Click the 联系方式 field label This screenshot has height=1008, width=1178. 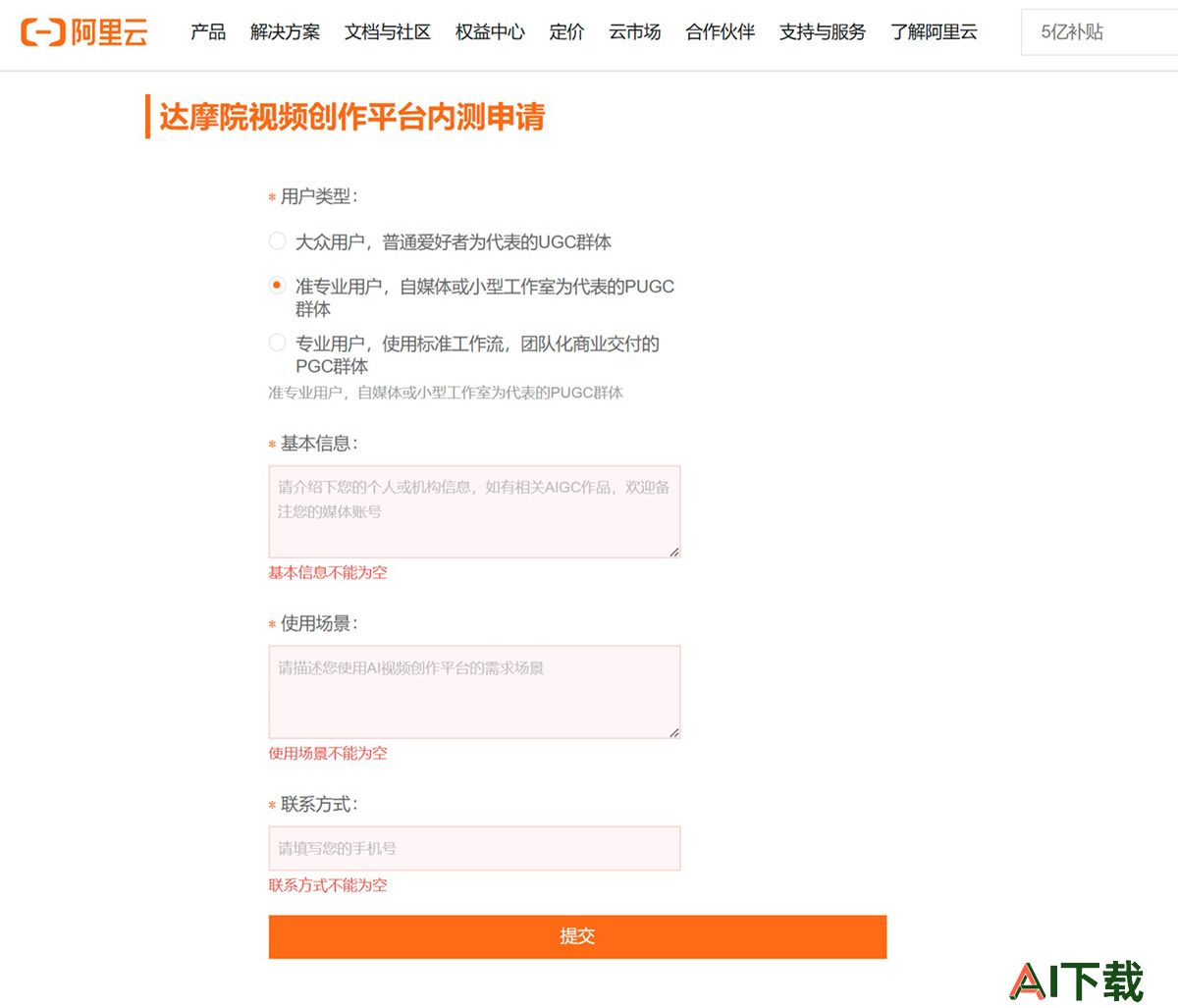(319, 804)
